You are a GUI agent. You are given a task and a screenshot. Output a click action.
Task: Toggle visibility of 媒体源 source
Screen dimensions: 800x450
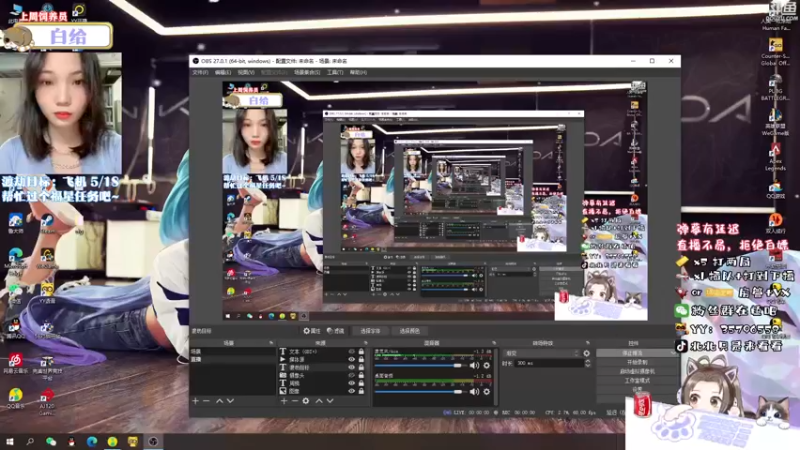(x=352, y=359)
